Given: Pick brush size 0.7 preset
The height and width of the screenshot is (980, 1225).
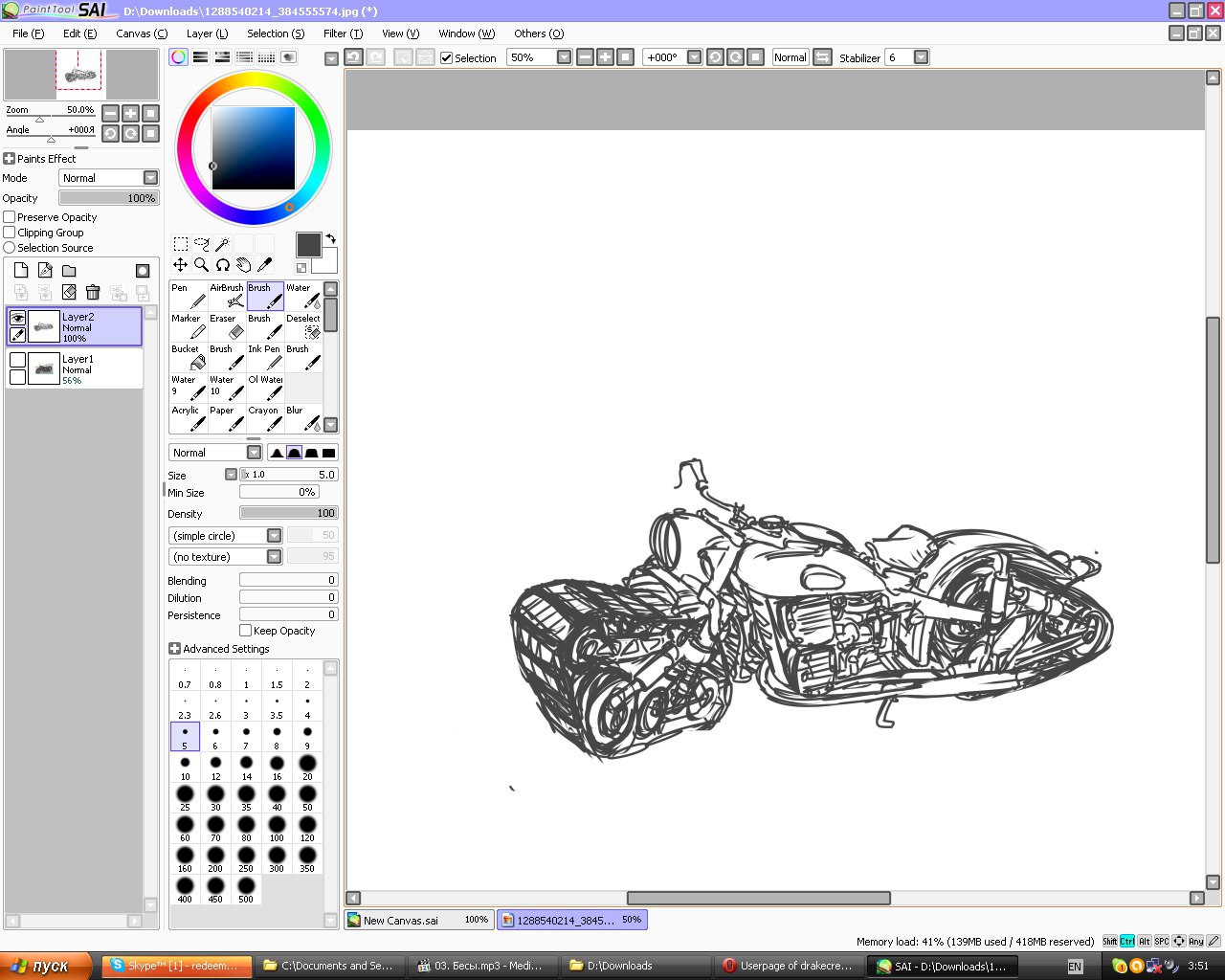Looking at the screenshot, I should [185, 676].
